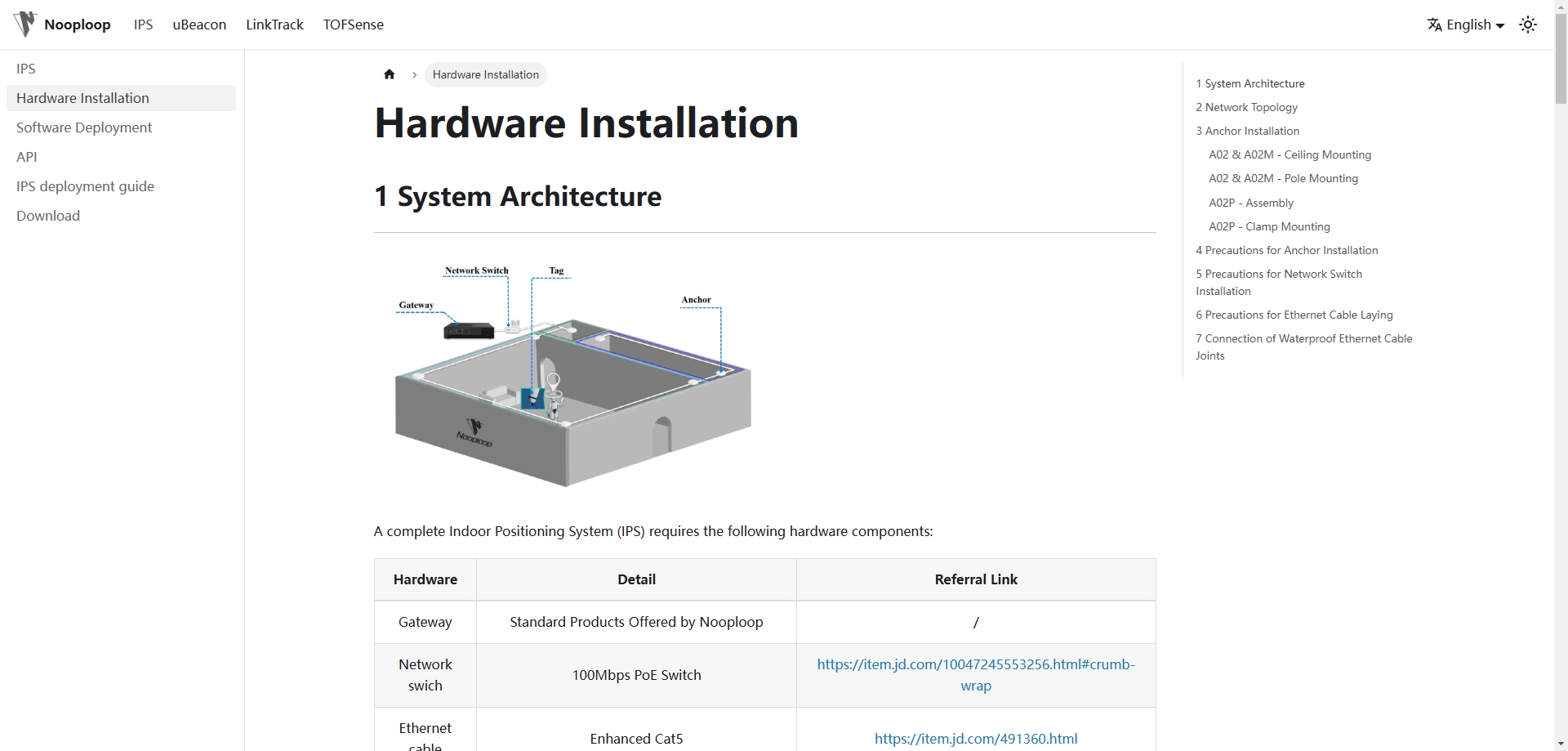This screenshot has height=751, width=1568.
Task: Open the PoE switch jd.com referral link
Action: coord(976,675)
